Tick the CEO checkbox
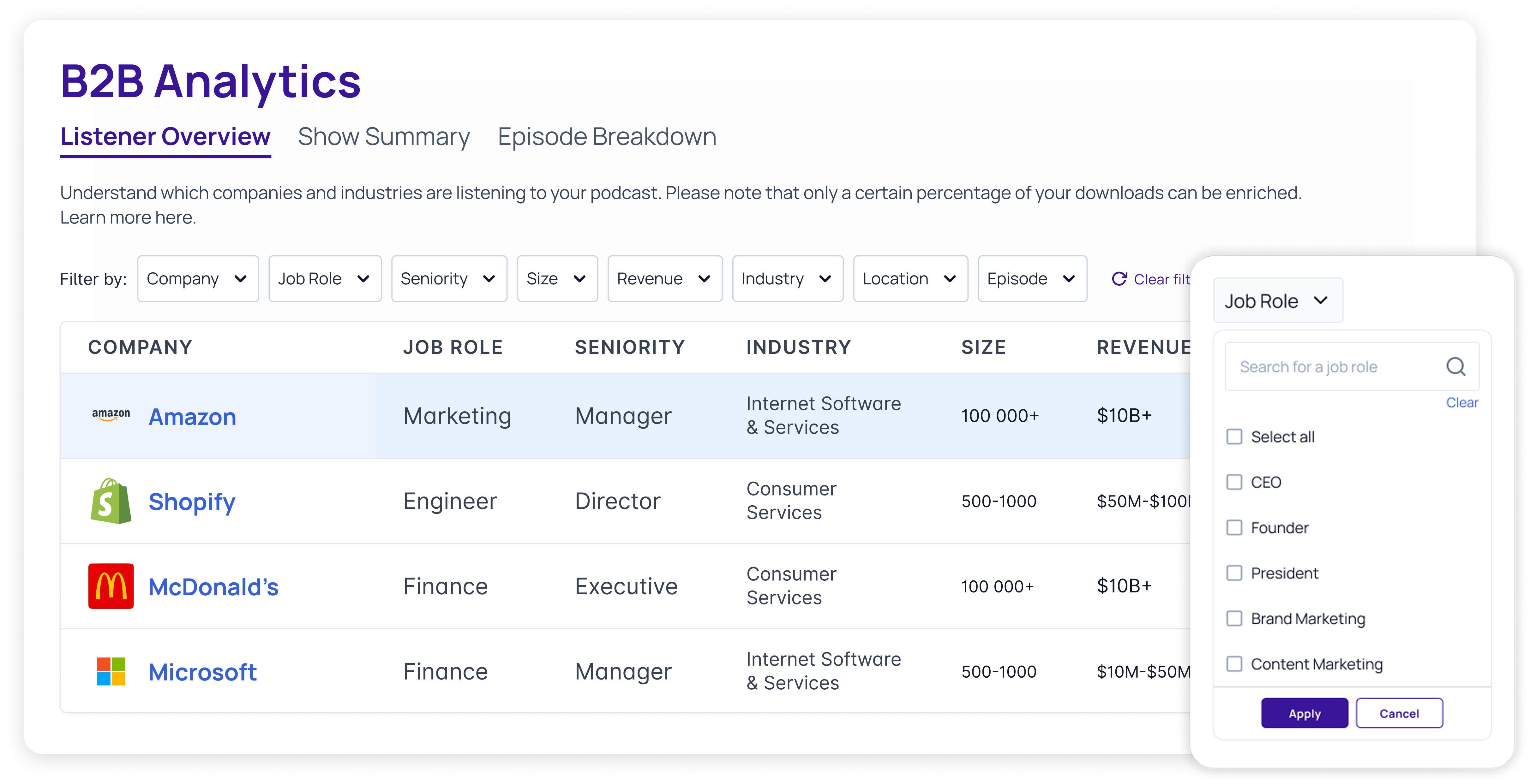1530x784 pixels. click(1234, 482)
